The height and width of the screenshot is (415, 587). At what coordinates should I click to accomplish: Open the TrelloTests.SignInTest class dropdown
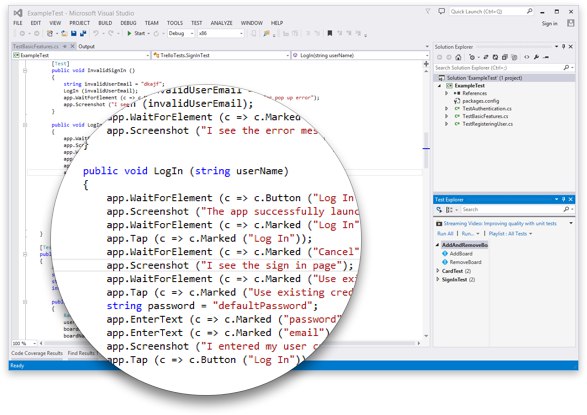(221, 55)
